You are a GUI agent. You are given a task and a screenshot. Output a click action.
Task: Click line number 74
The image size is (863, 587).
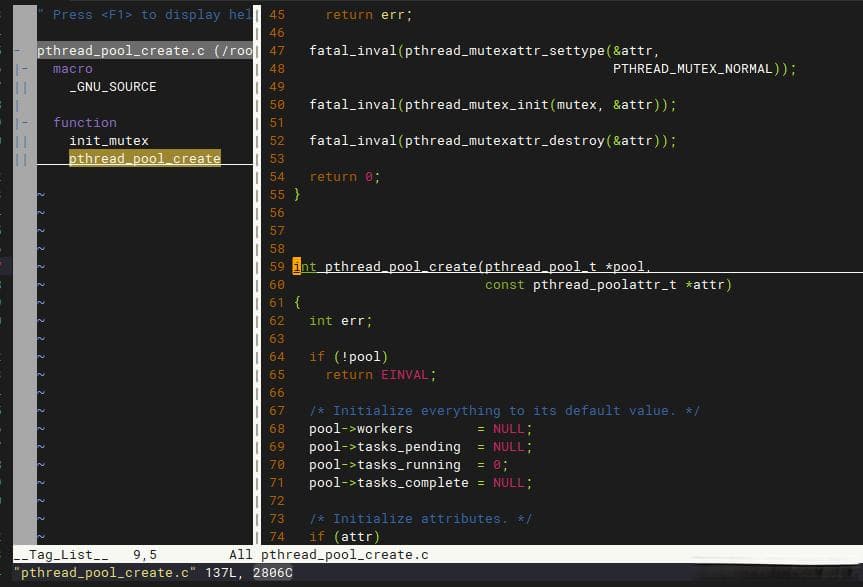(x=277, y=536)
